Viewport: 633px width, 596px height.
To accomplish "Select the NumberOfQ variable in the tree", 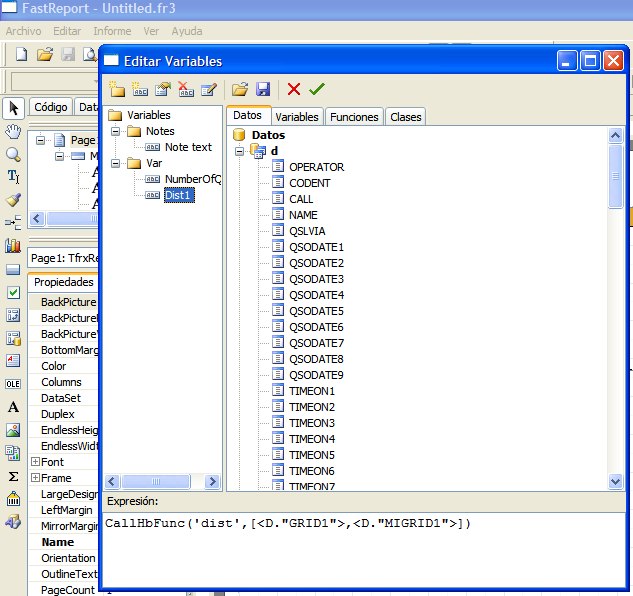I will (192, 179).
